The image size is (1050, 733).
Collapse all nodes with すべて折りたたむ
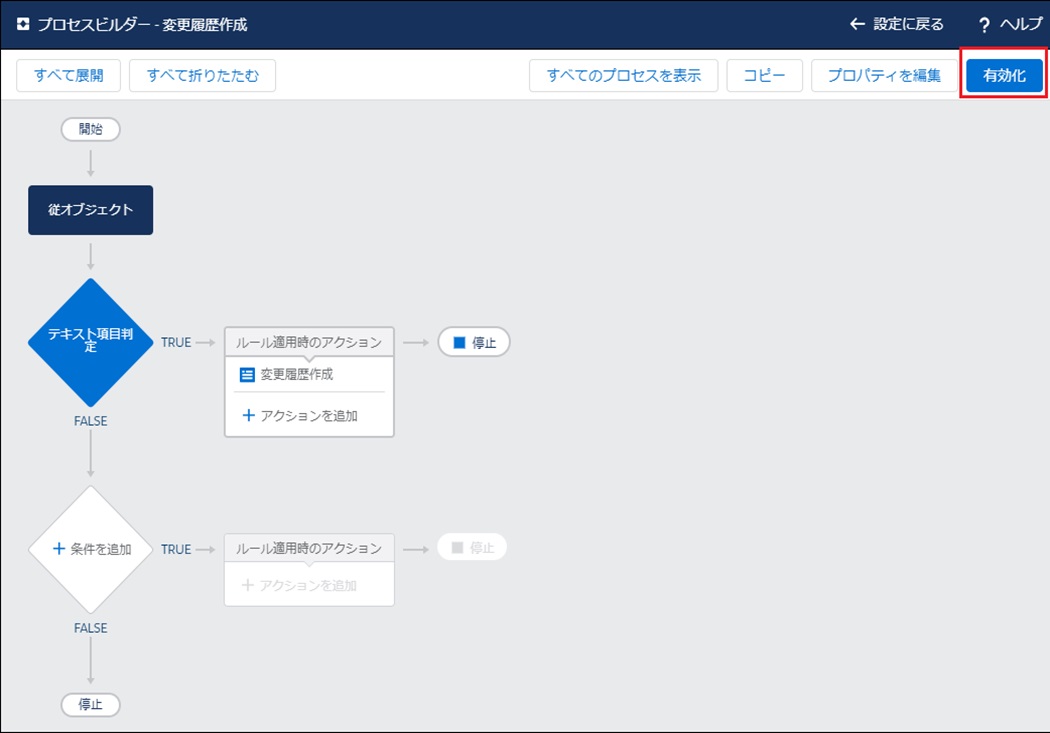click(202, 75)
